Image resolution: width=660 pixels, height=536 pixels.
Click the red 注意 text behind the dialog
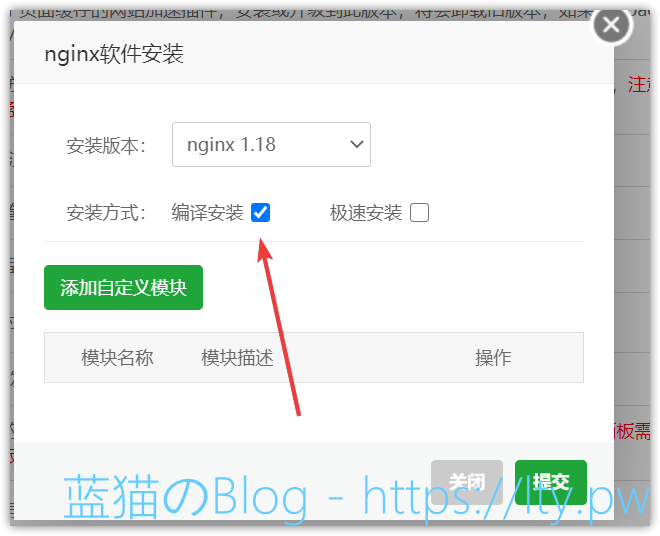pos(638,85)
